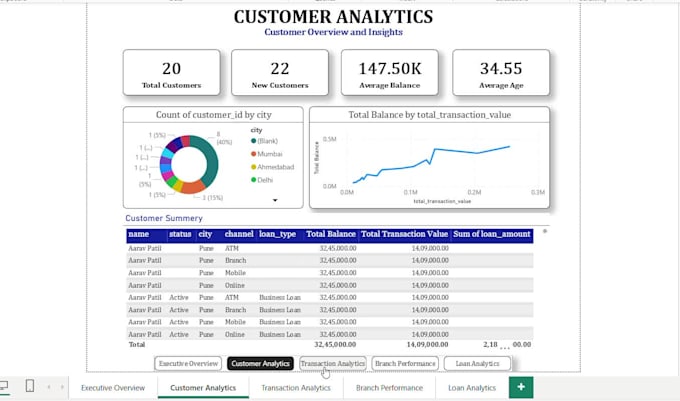Click Transaction Analytics navigation button

click(x=333, y=363)
